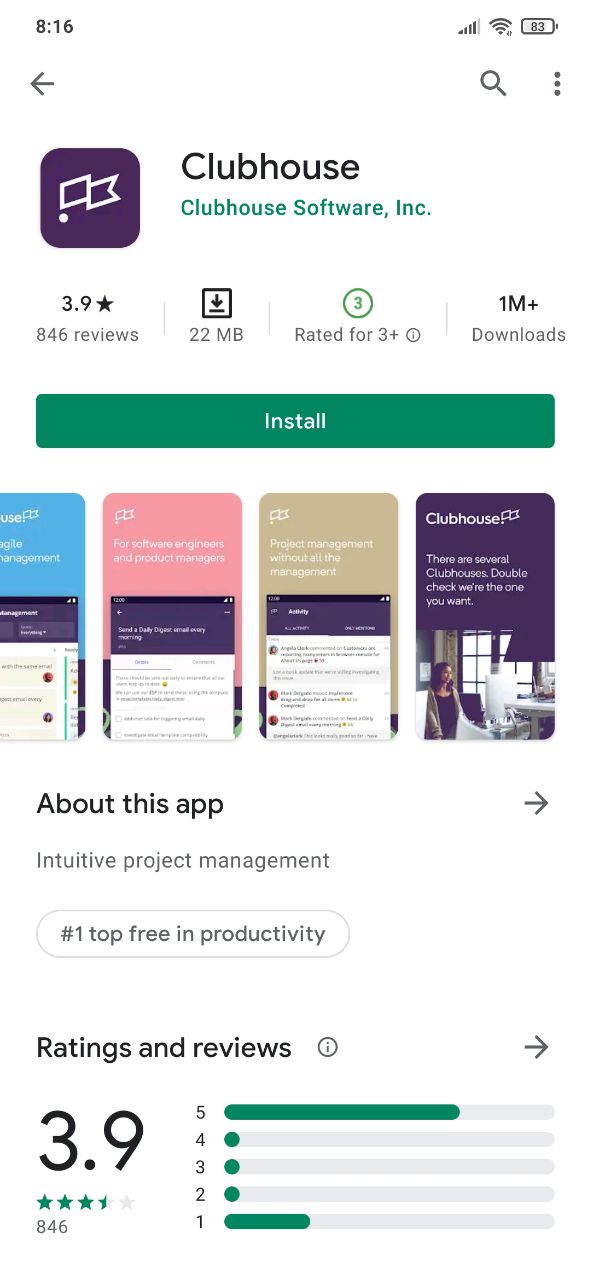Tap the green Install button
591x1280 pixels.
tap(295, 421)
